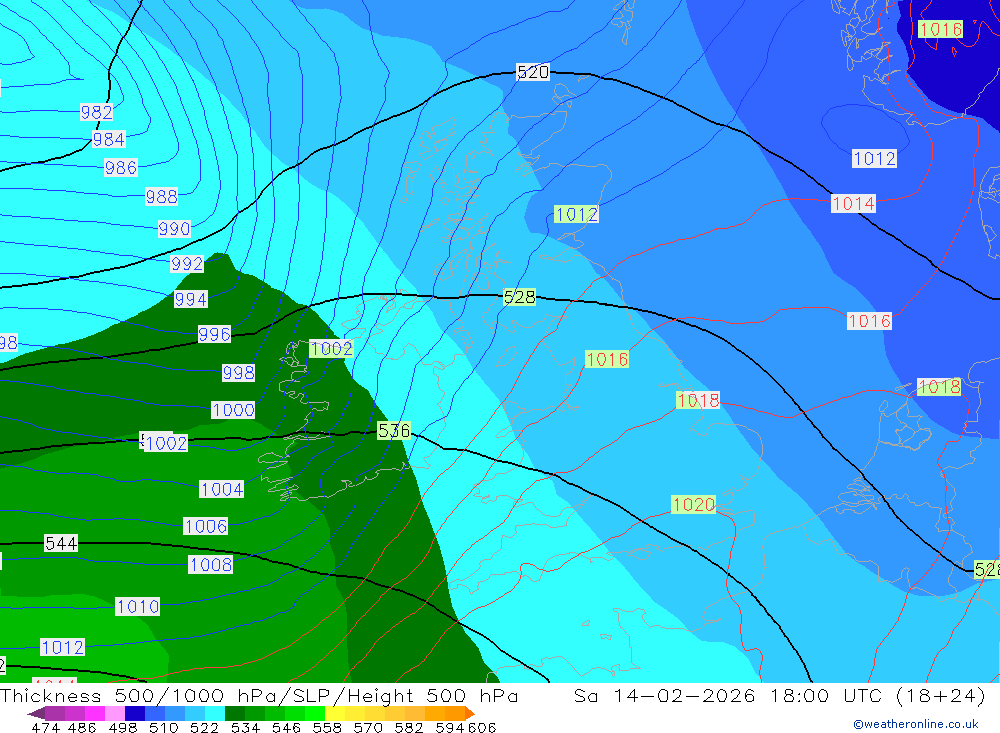Click the bright magenta legend swatch

tap(95, 714)
